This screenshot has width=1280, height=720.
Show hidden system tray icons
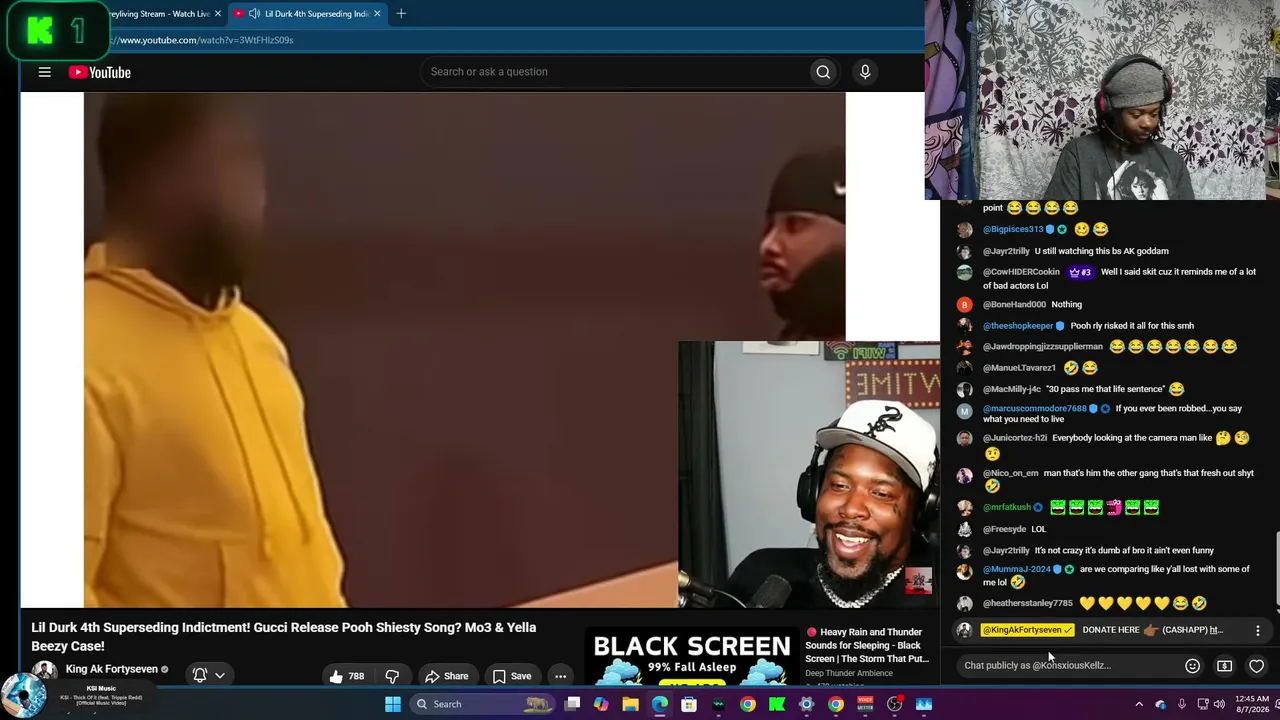coord(1139,704)
